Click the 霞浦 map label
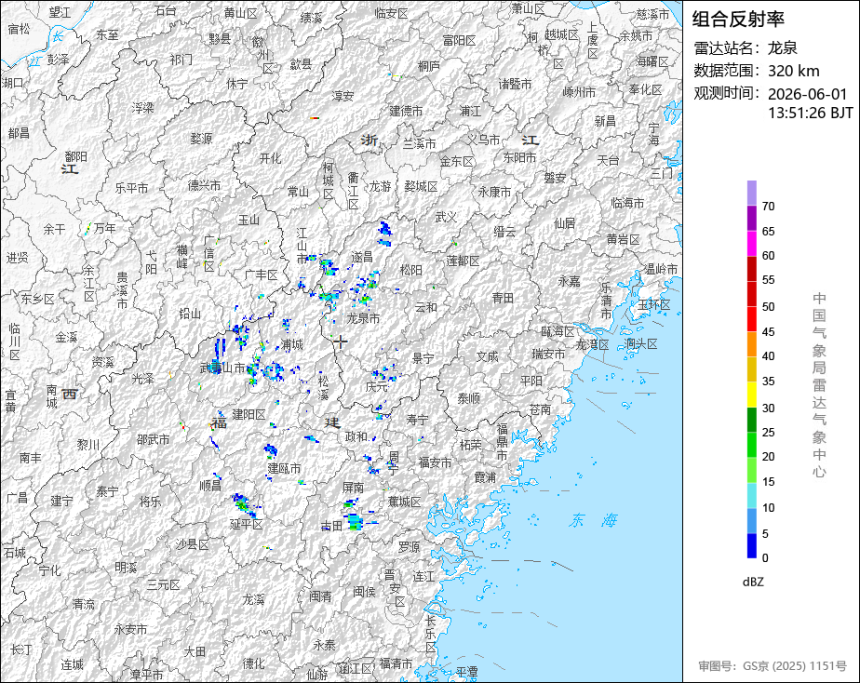This screenshot has height=683, width=860. (485, 477)
